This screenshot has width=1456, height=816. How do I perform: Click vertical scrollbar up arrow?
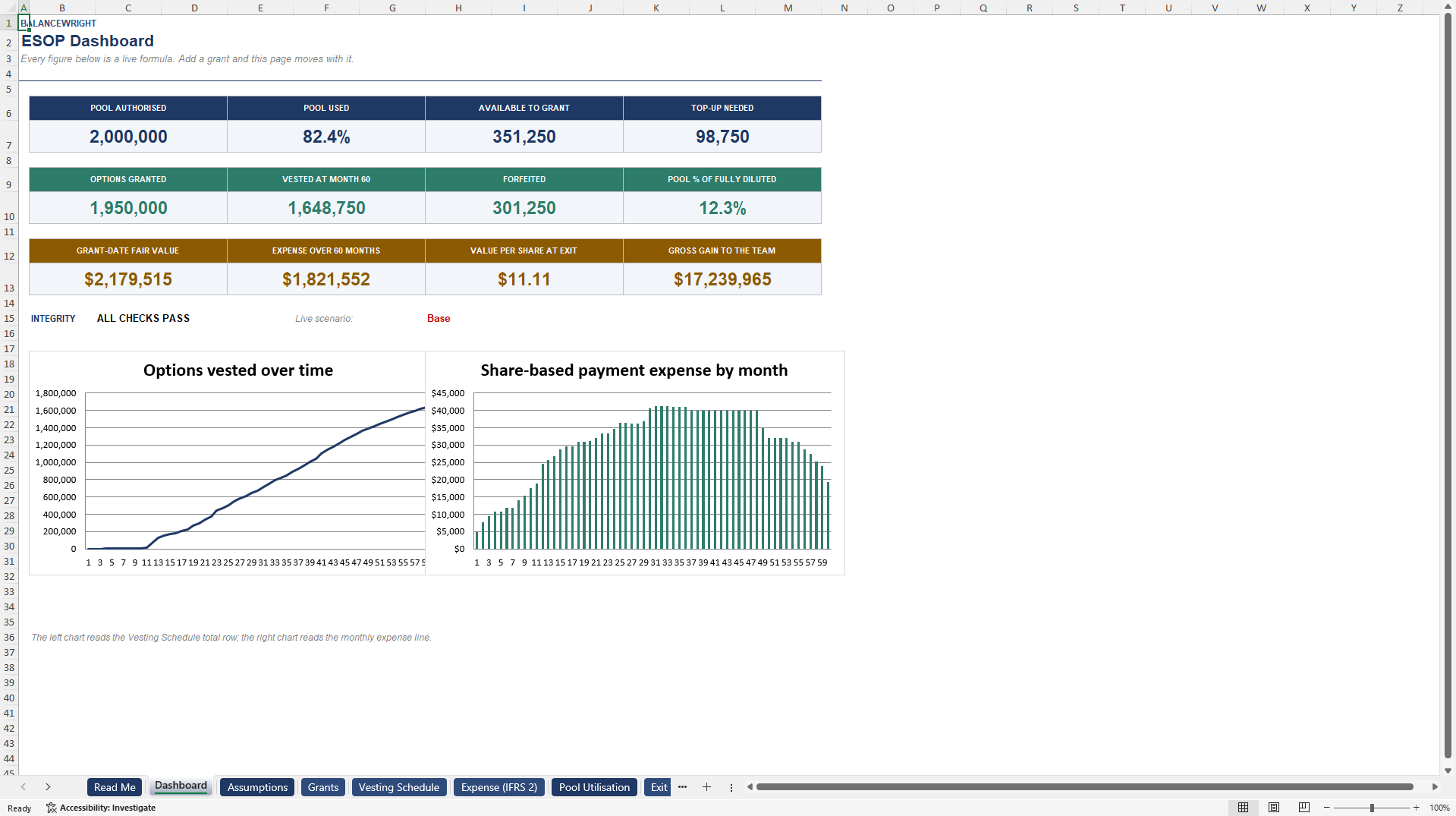click(x=1448, y=6)
